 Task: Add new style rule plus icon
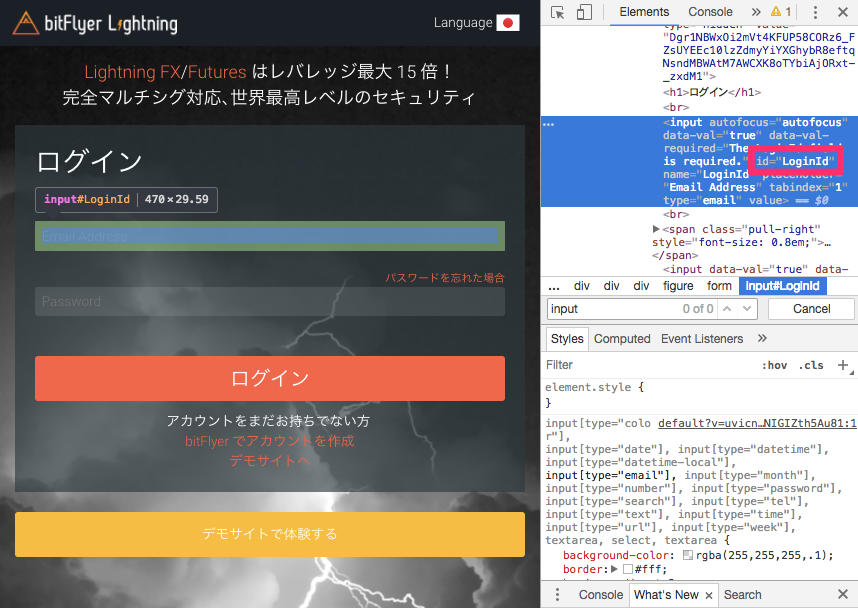click(x=843, y=364)
